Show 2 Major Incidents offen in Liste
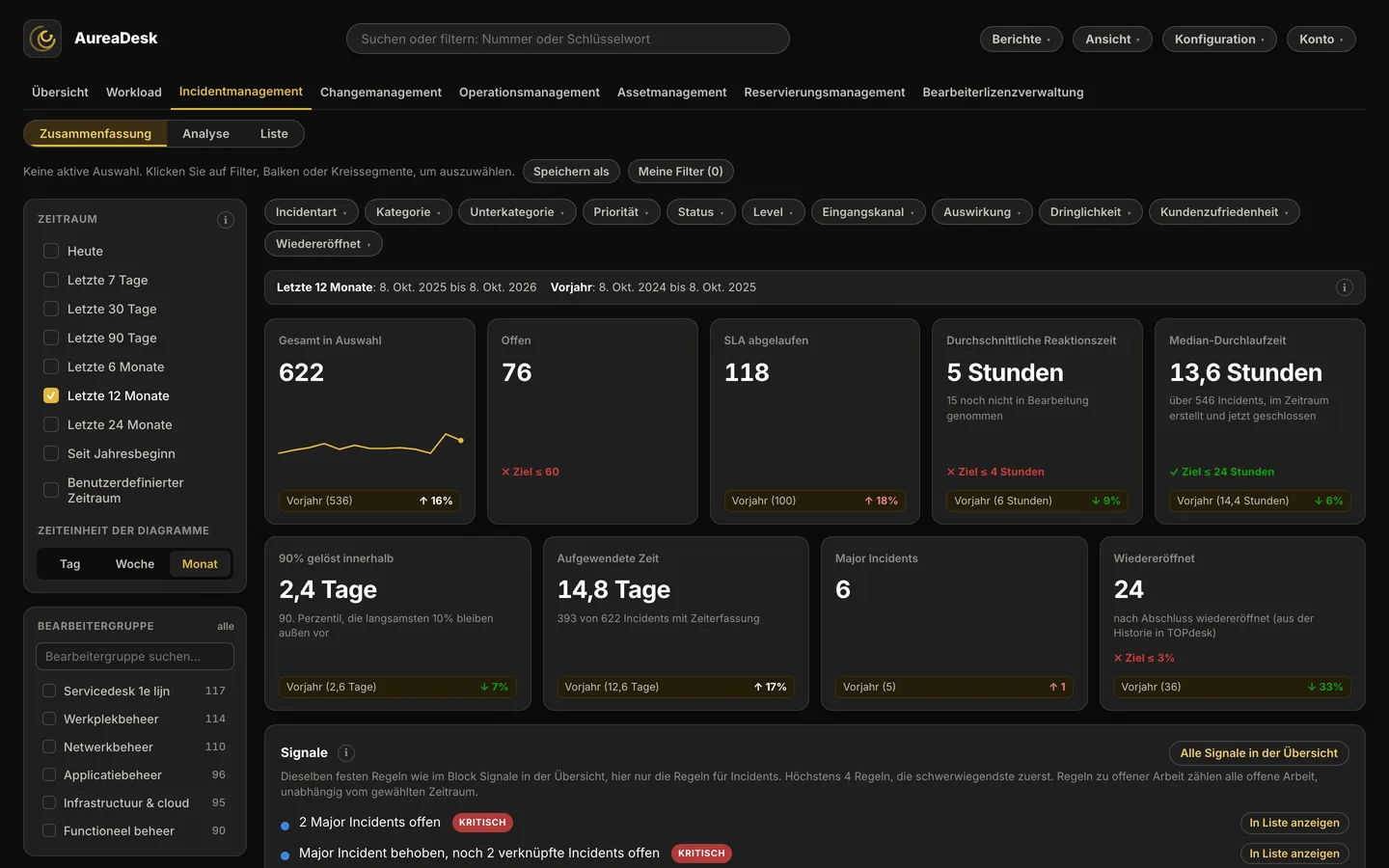This screenshot has width=1389, height=868. [1294, 823]
